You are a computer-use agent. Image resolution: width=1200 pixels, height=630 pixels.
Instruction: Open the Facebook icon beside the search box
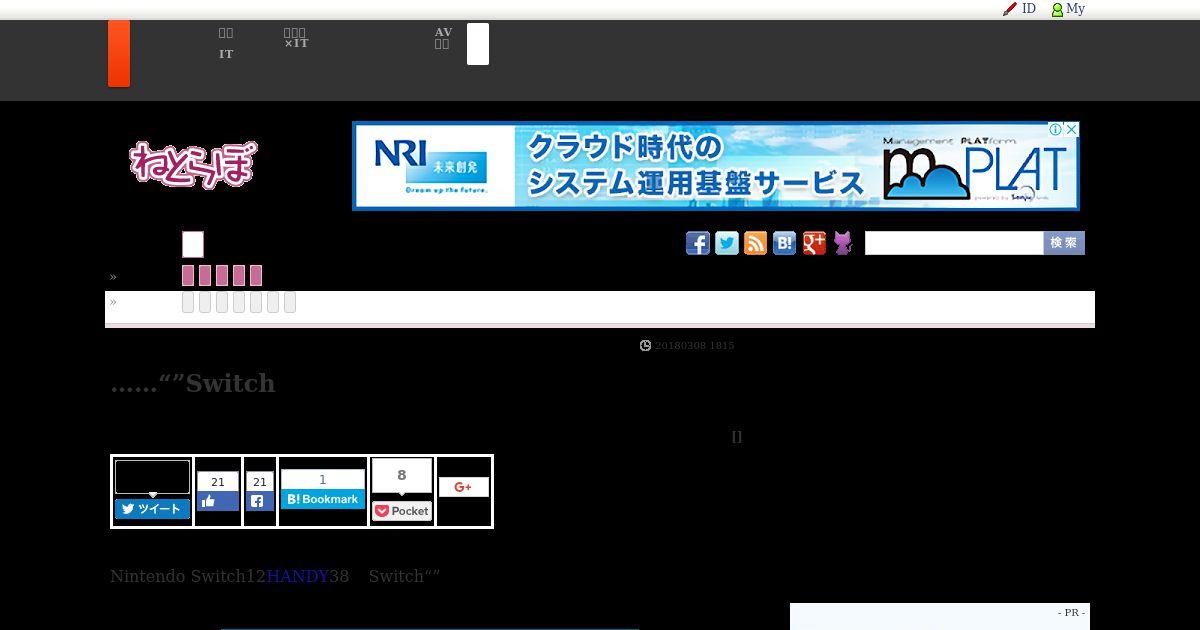coord(698,243)
